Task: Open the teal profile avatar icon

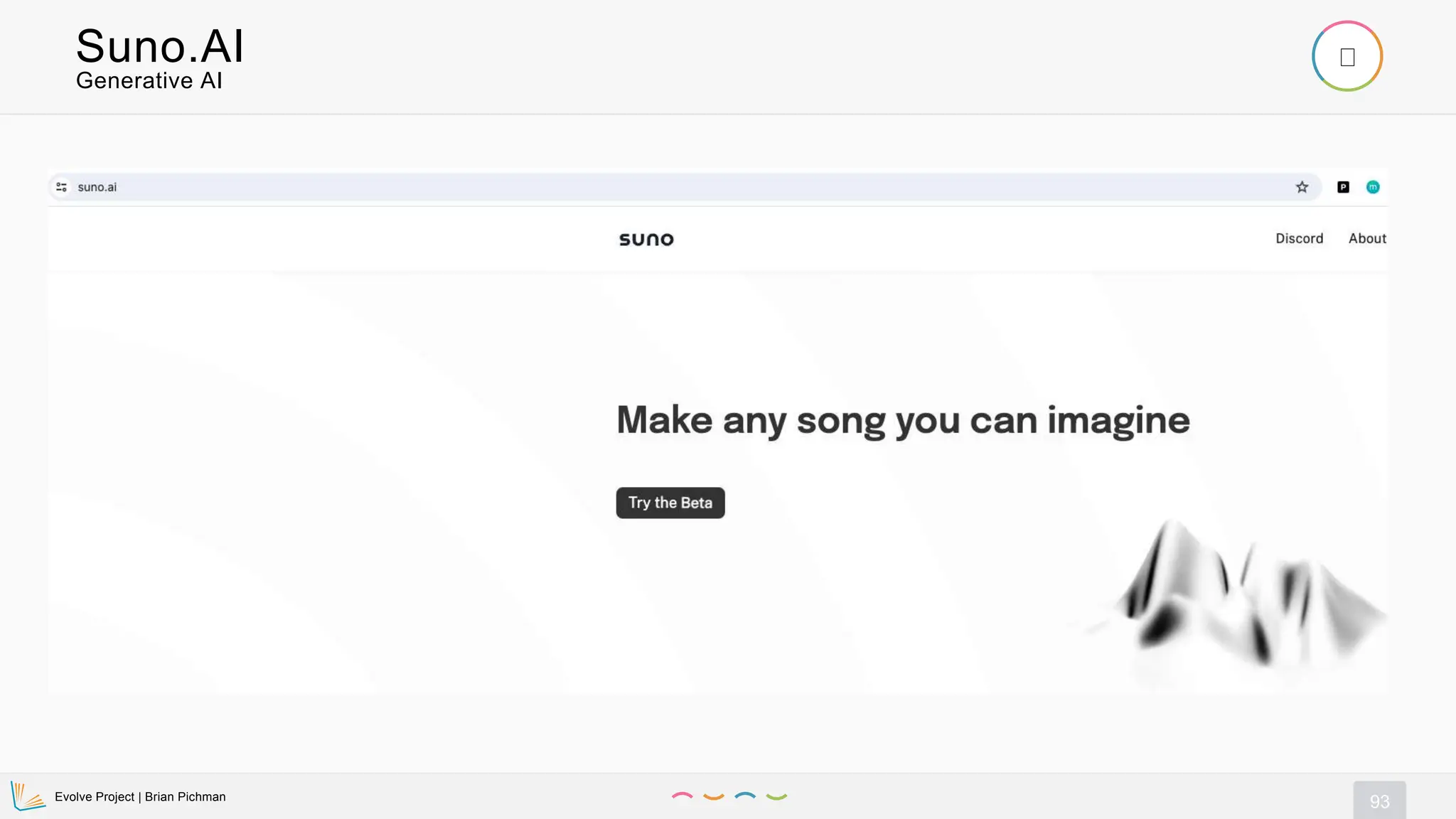Action: point(1373,187)
